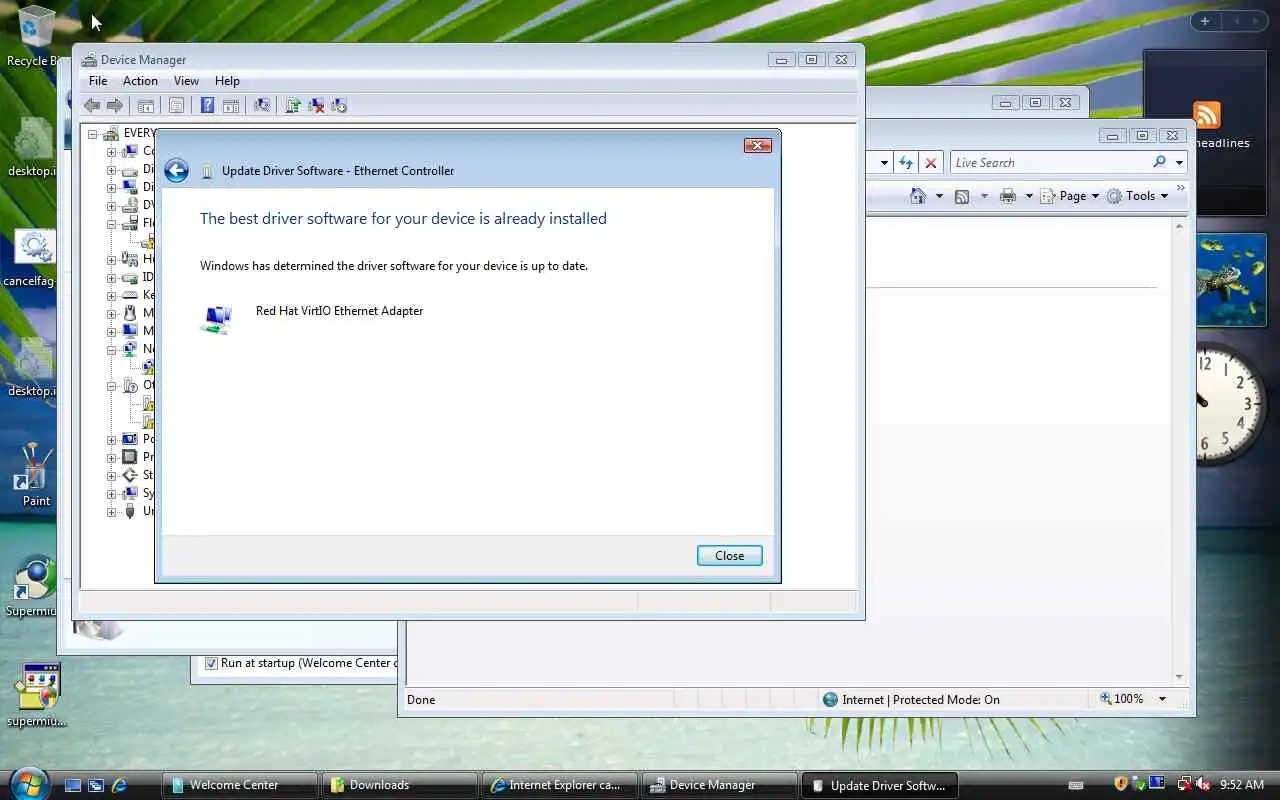Open the File menu in Device Manager
Screen dimensions: 1280x800
point(98,81)
